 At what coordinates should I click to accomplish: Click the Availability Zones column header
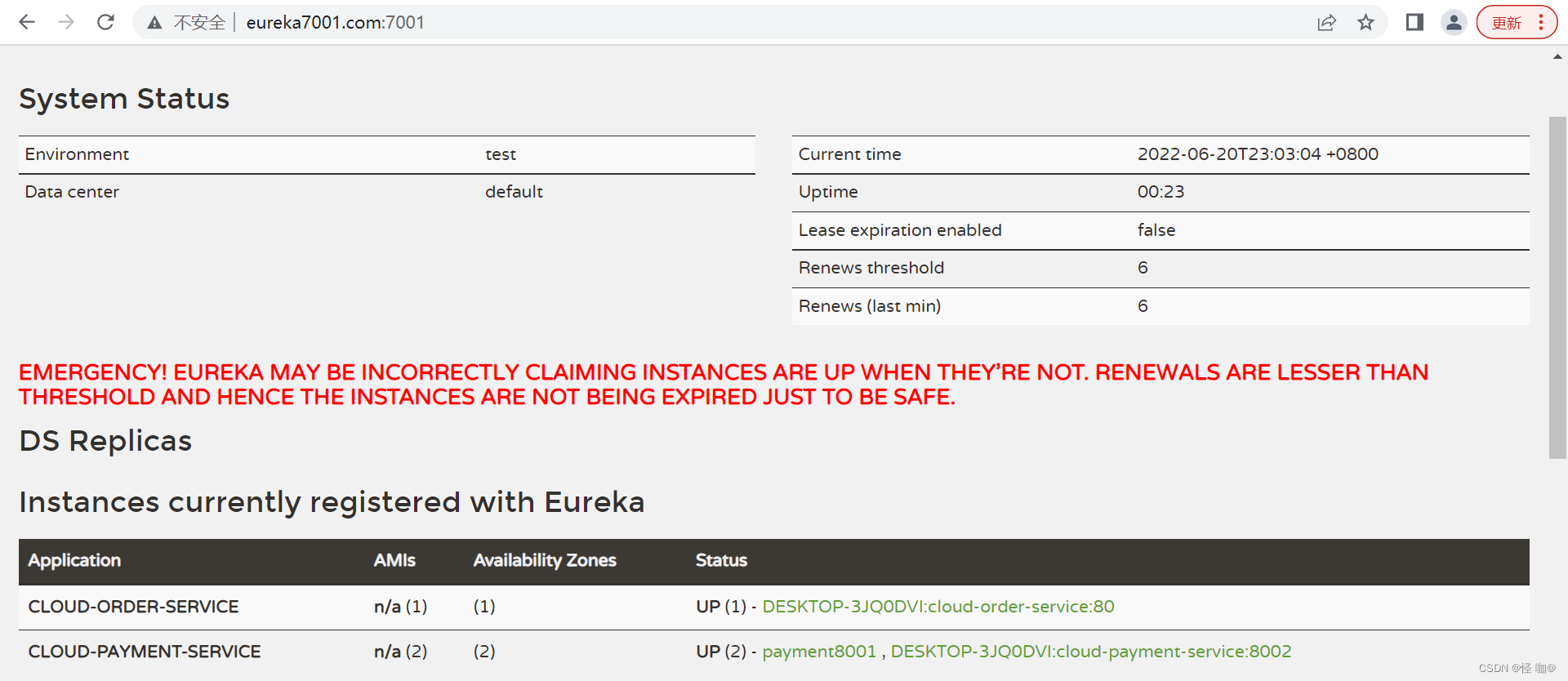545,560
